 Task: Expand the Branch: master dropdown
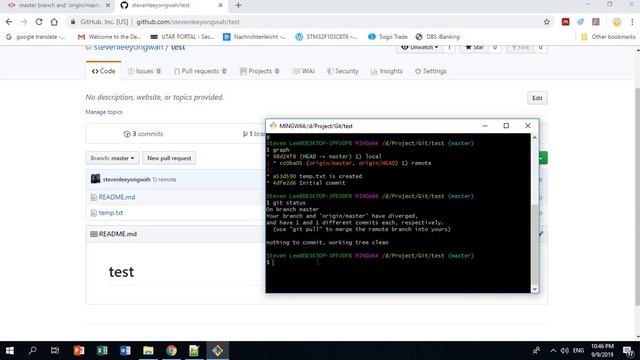click(x=112, y=158)
